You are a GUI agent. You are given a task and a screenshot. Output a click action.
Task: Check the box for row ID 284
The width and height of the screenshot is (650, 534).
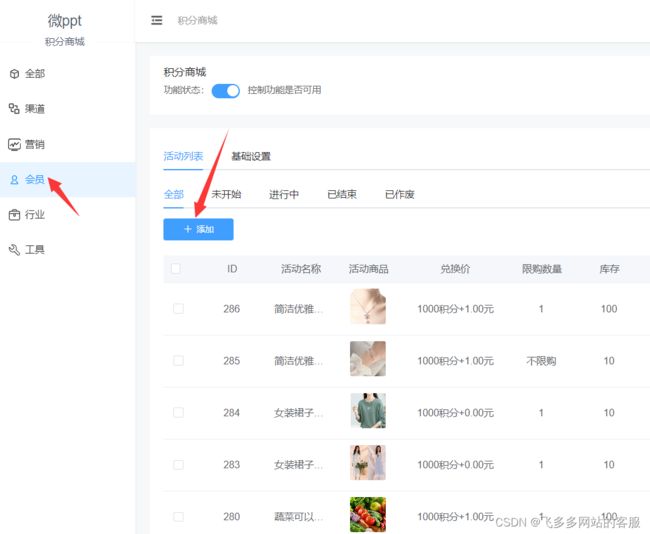point(178,413)
